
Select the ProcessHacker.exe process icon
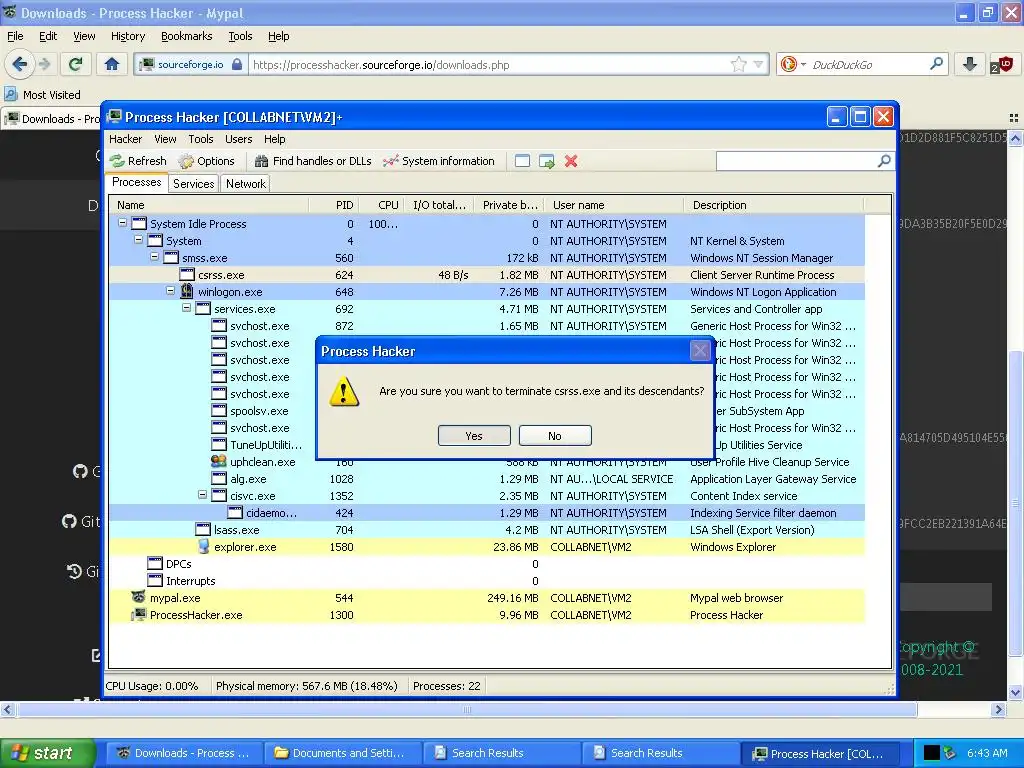pos(138,615)
